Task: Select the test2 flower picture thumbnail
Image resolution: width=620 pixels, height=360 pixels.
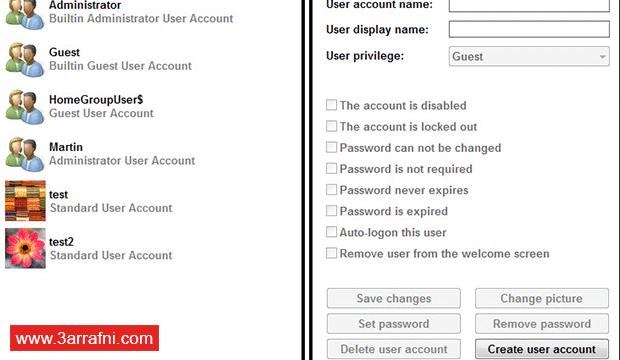Action: point(25,248)
